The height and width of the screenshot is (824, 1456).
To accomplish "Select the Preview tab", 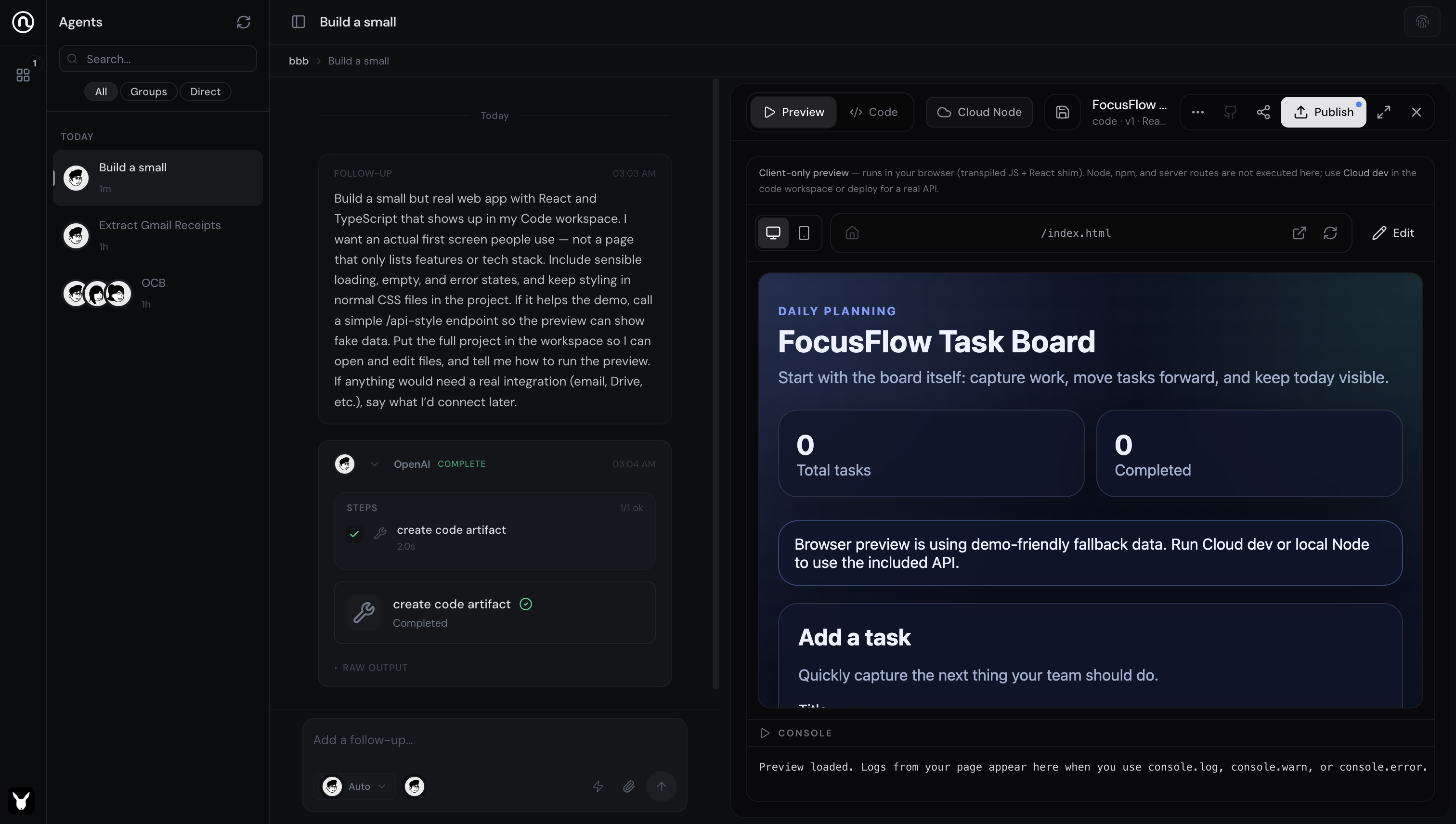I will point(793,112).
